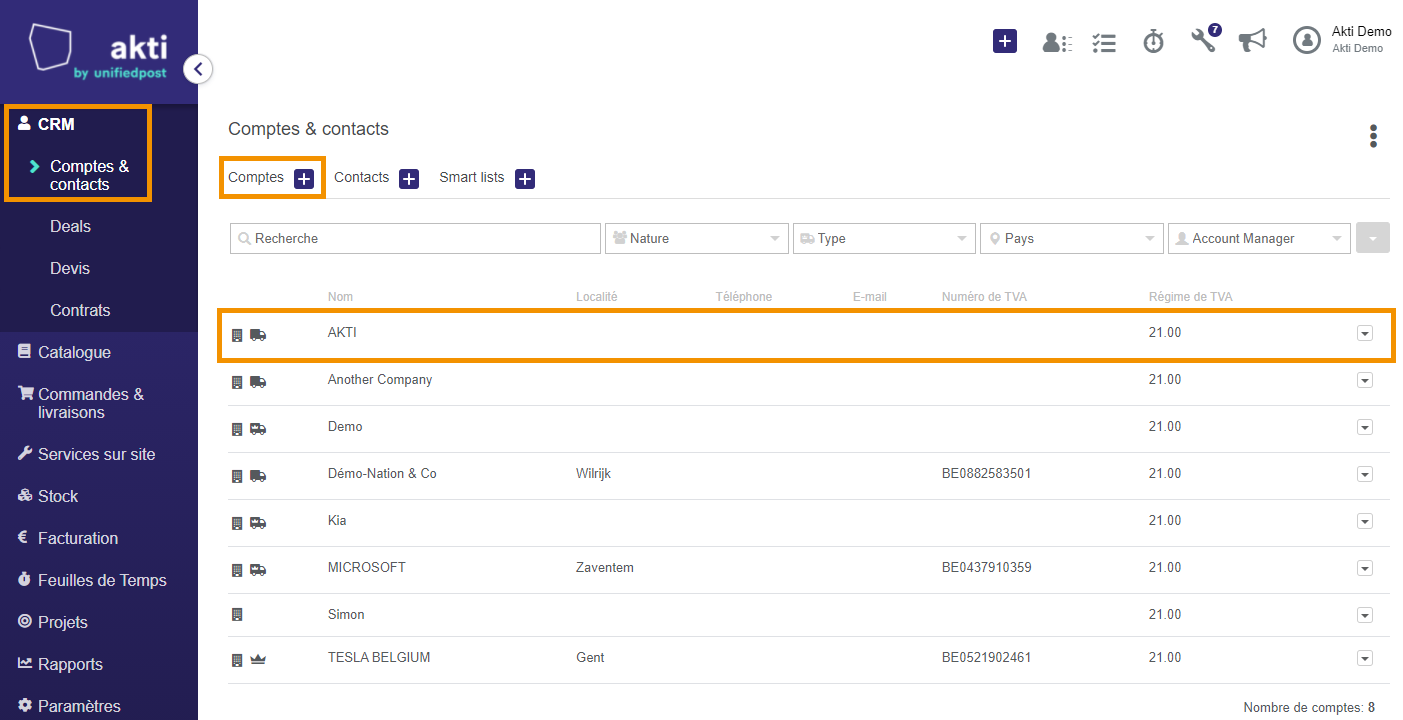1403x720 pixels.
Task: Click the building icon in Simon row
Action: (x=237, y=615)
